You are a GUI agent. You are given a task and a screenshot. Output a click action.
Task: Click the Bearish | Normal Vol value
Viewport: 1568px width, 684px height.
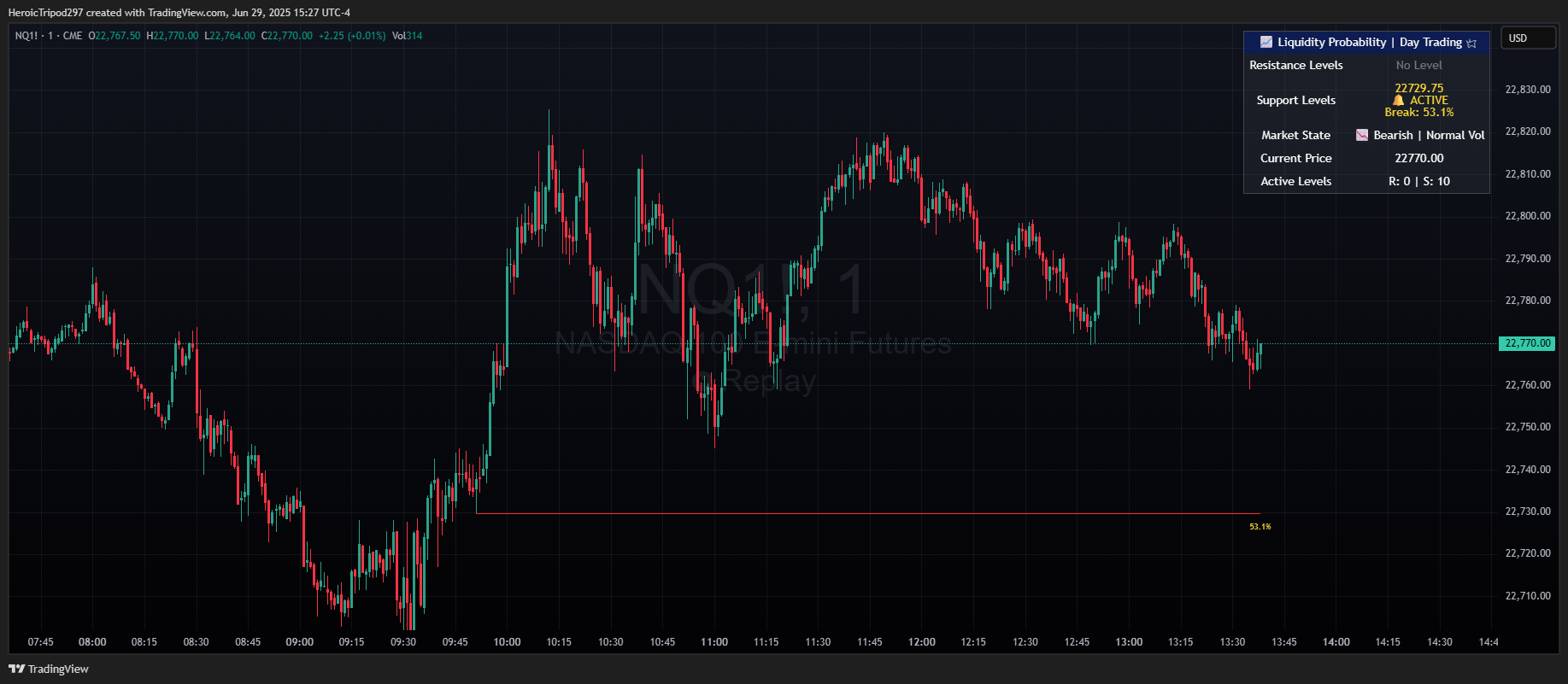point(1429,135)
